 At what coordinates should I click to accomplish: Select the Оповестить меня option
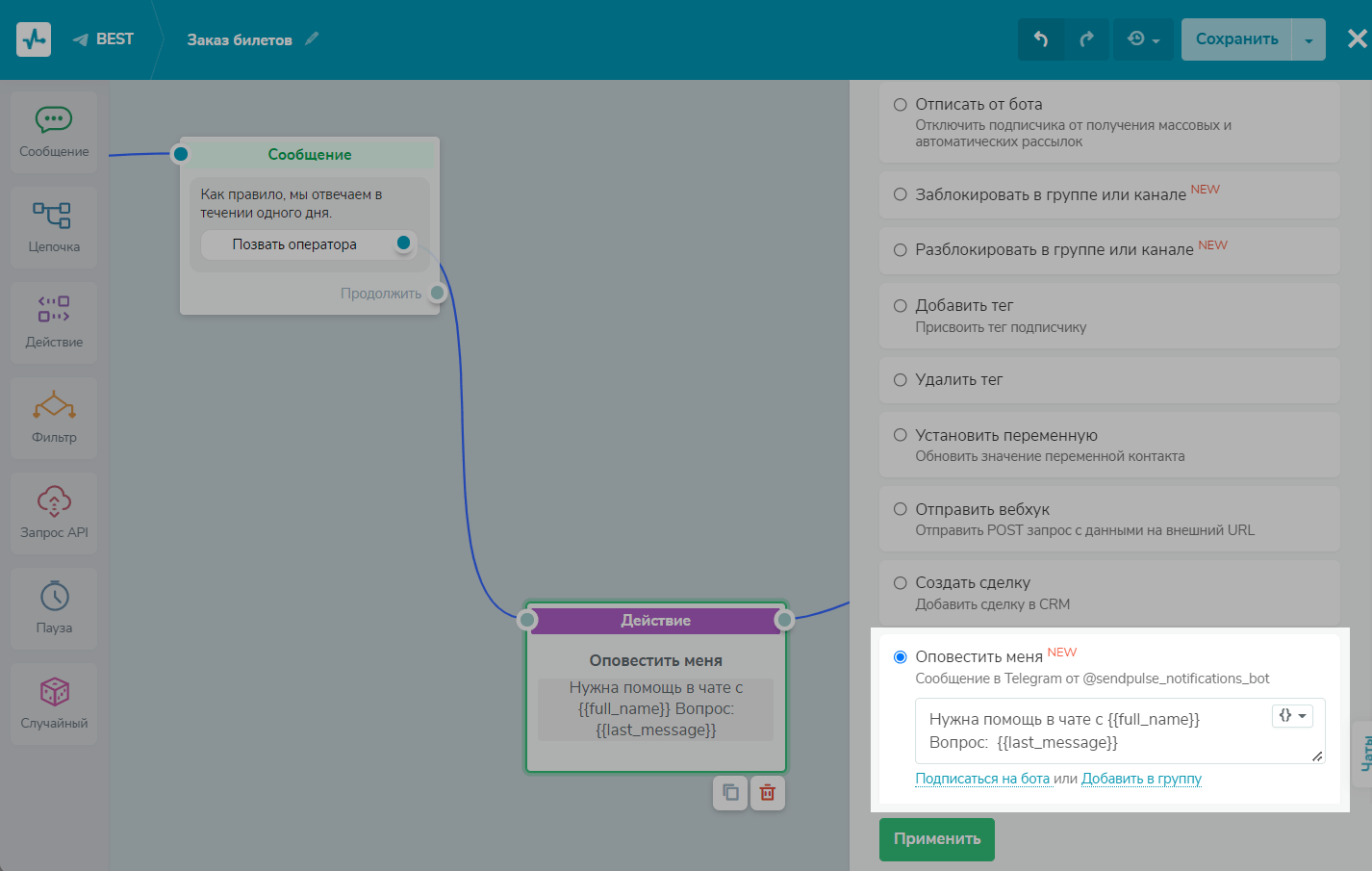pyautogui.click(x=901, y=657)
